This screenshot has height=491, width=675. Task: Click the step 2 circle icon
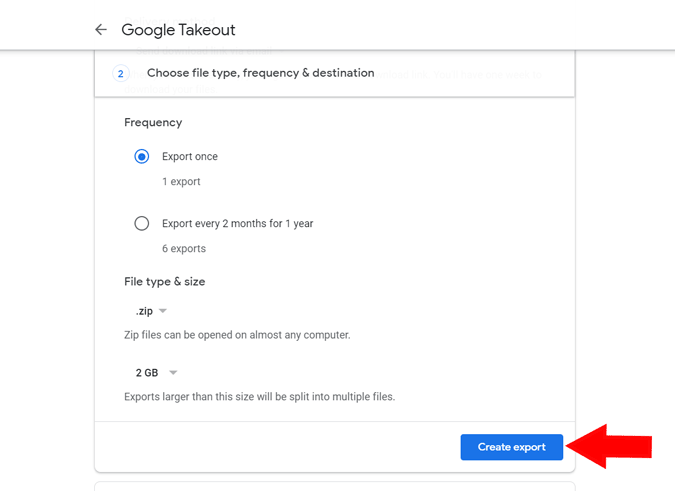pyautogui.click(x=121, y=74)
